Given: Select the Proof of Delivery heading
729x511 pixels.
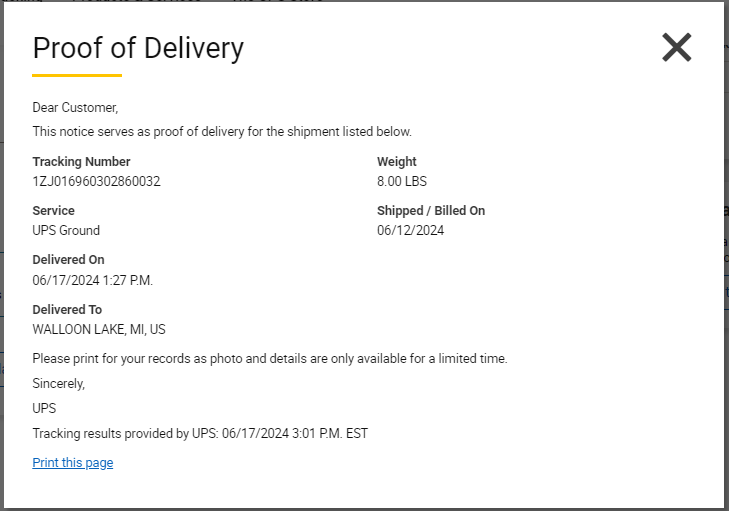Looking at the screenshot, I should point(138,48).
